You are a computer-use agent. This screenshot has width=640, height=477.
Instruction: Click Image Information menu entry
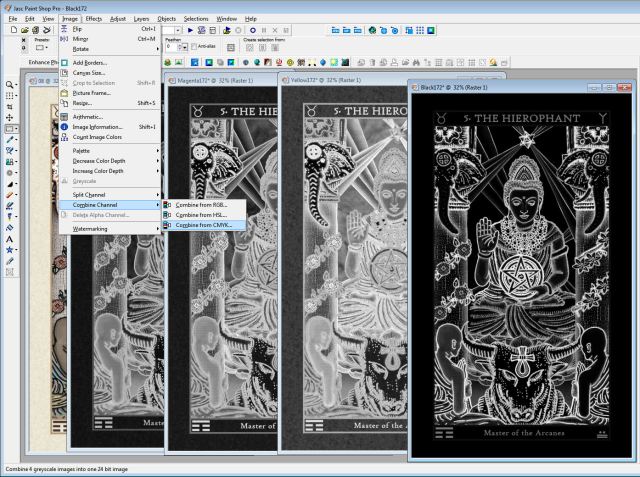click(x=98, y=127)
